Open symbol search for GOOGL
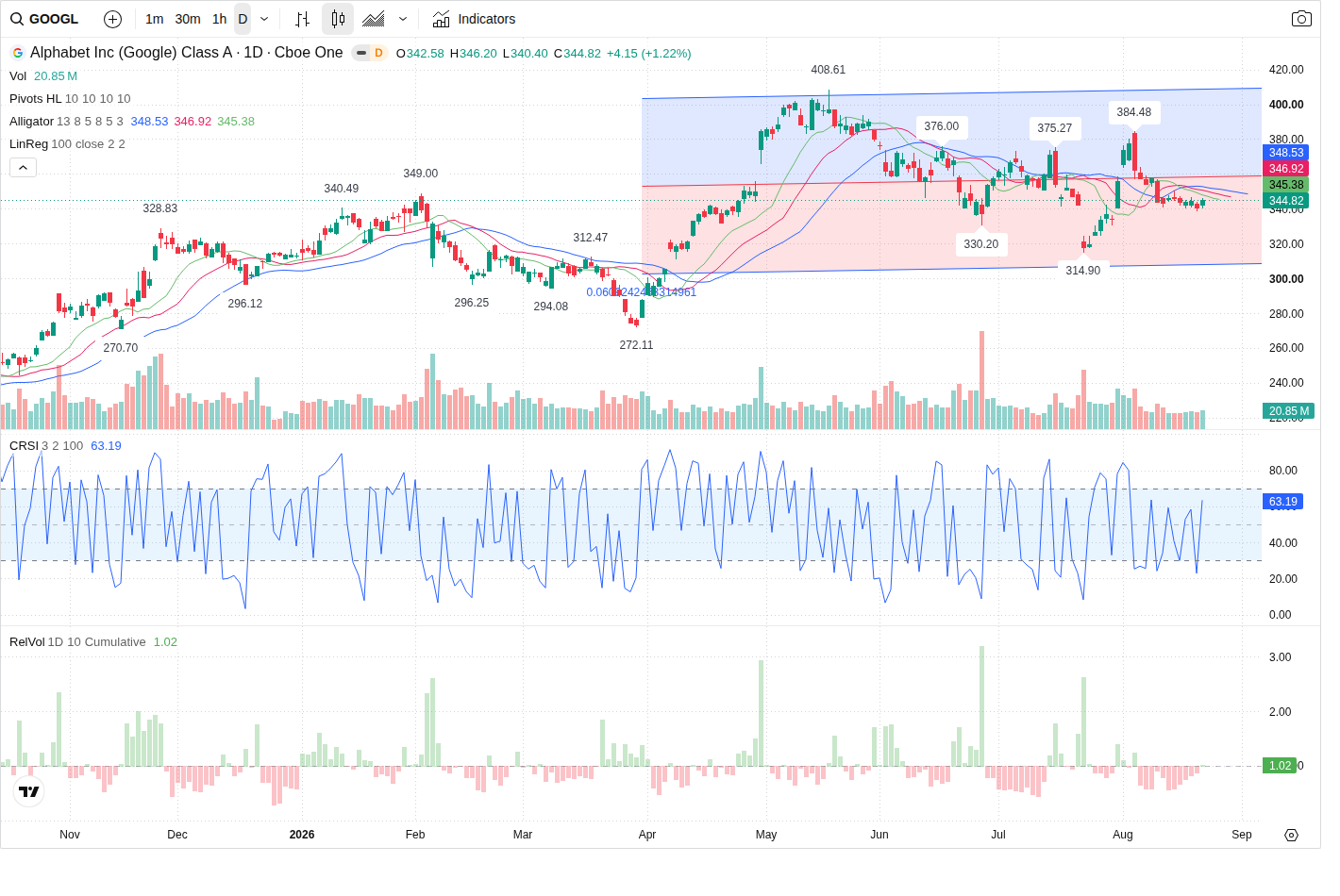 (x=44, y=19)
